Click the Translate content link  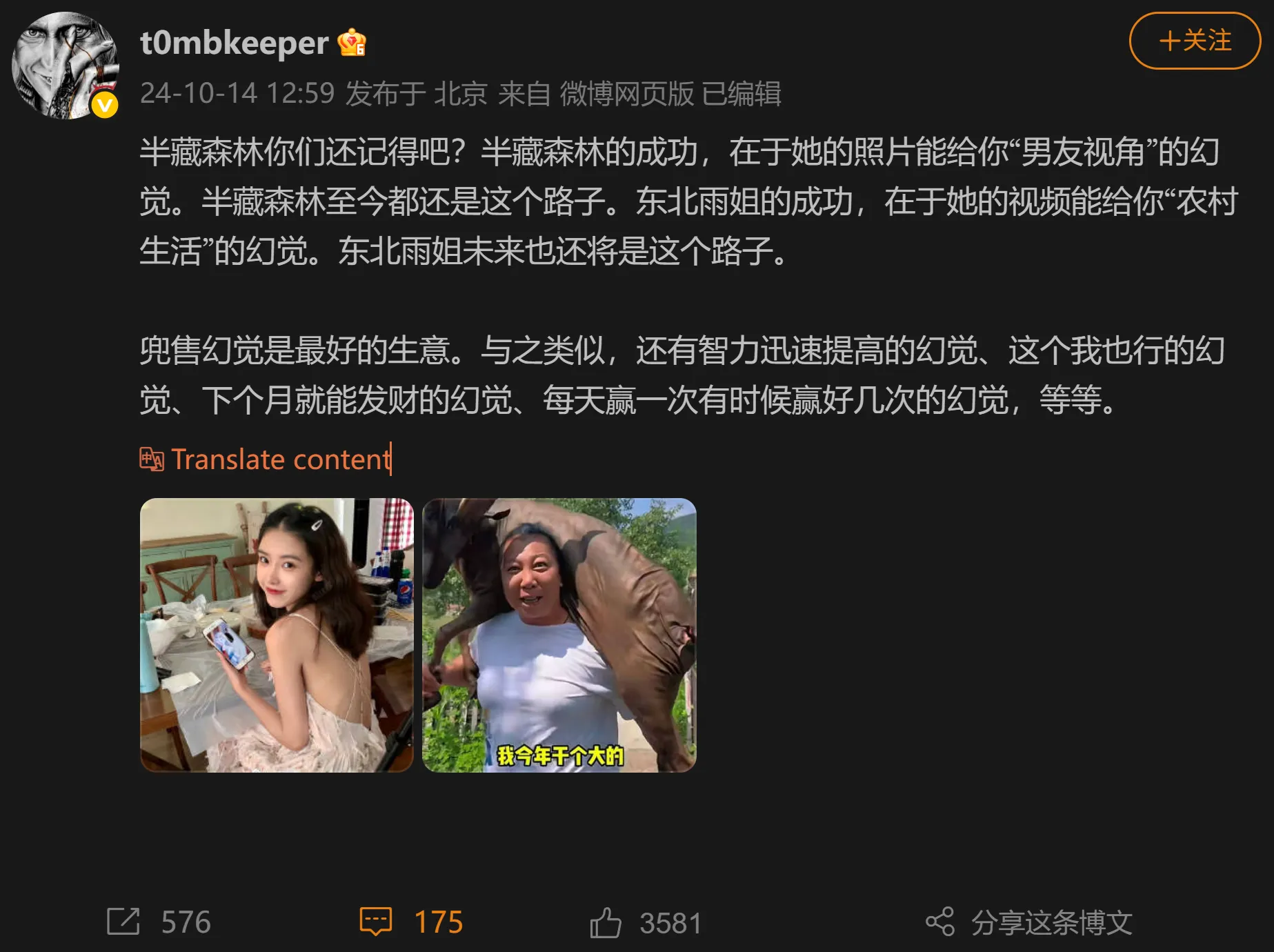[x=281, y=459]
